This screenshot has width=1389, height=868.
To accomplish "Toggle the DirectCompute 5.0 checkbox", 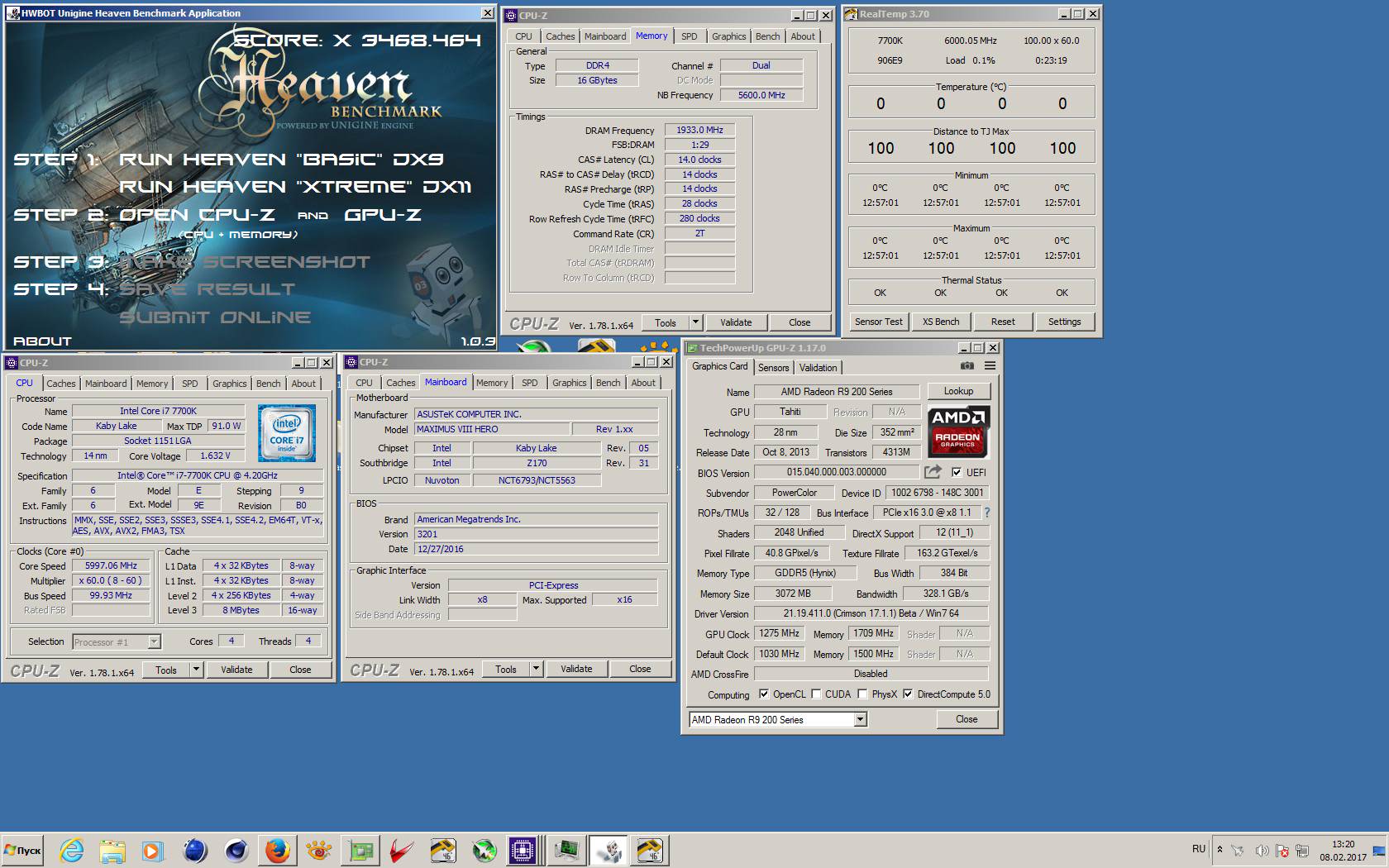I will point(908,694).
